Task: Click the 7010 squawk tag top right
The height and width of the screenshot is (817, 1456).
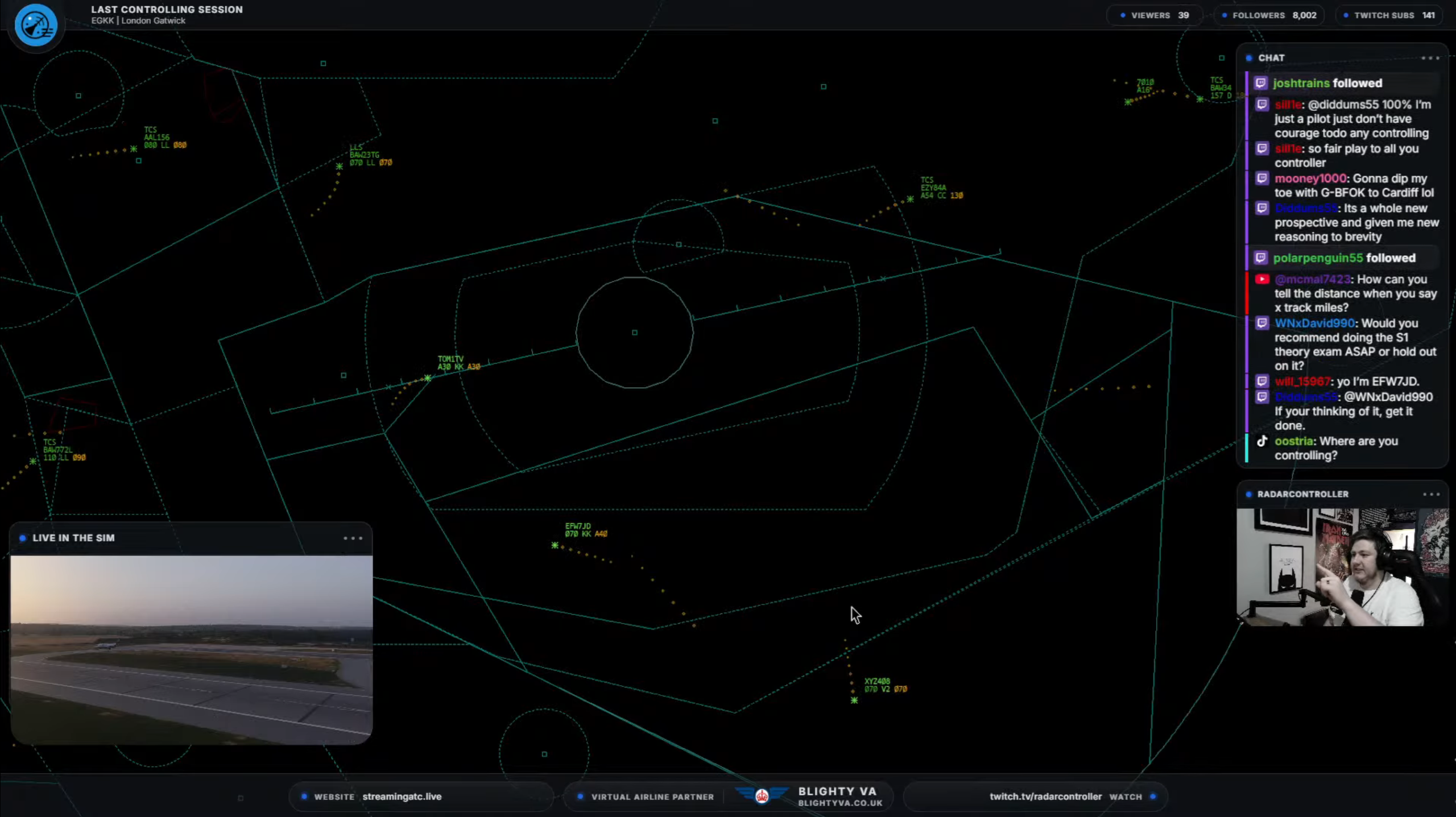Action: [x=1145, y=86]
